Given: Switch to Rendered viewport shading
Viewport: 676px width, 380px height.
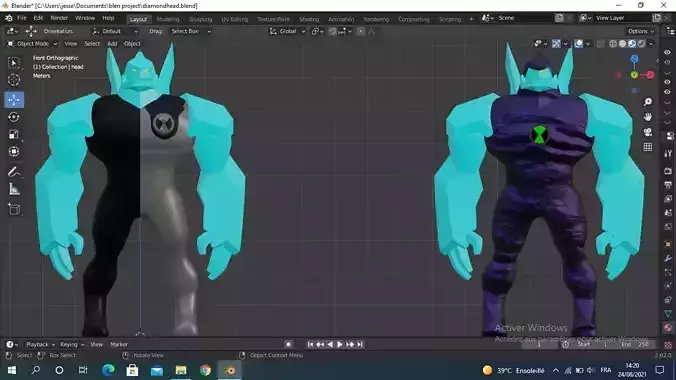Looking at the screenshot, I should tap(641, 44).
